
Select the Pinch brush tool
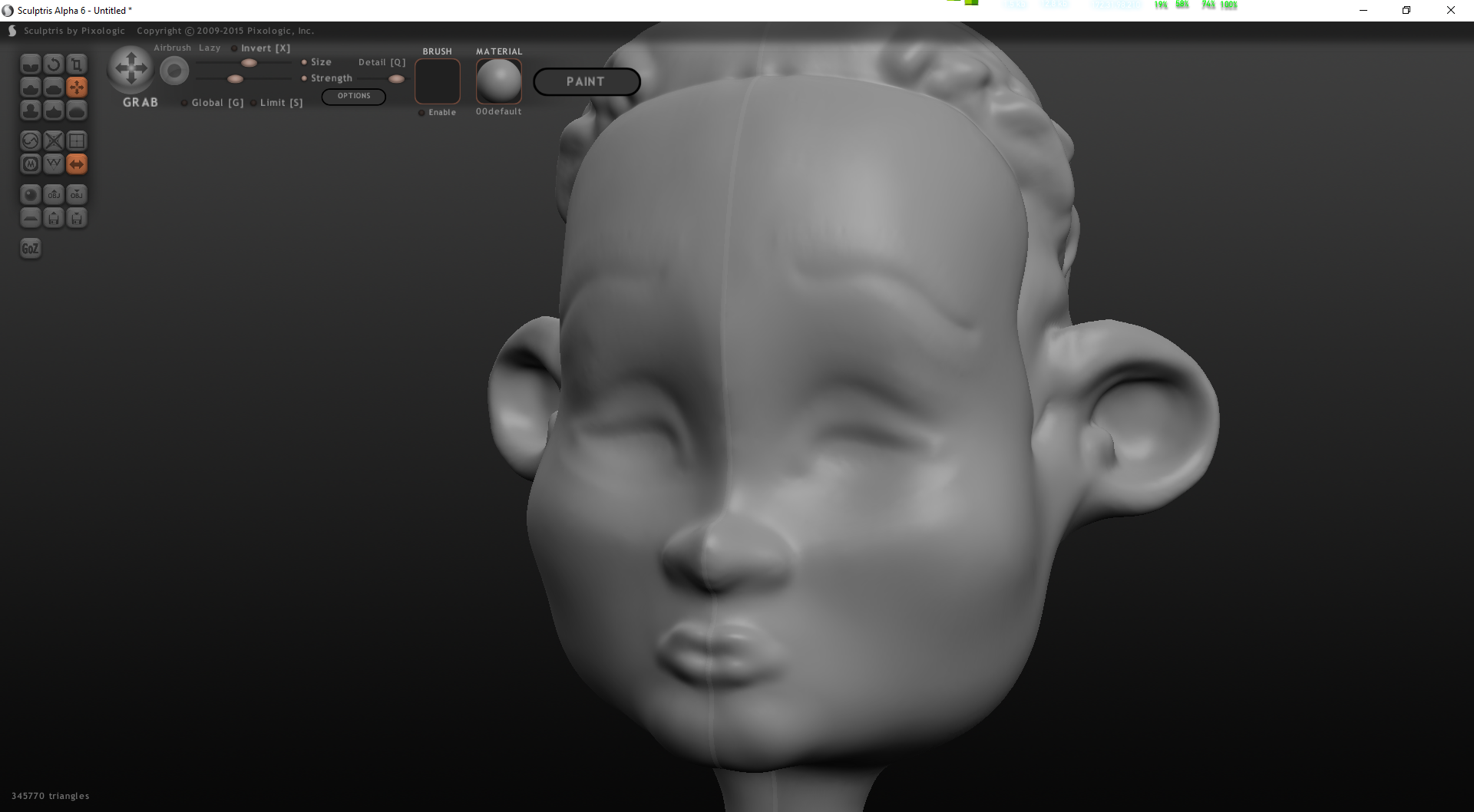coord(53,111)
